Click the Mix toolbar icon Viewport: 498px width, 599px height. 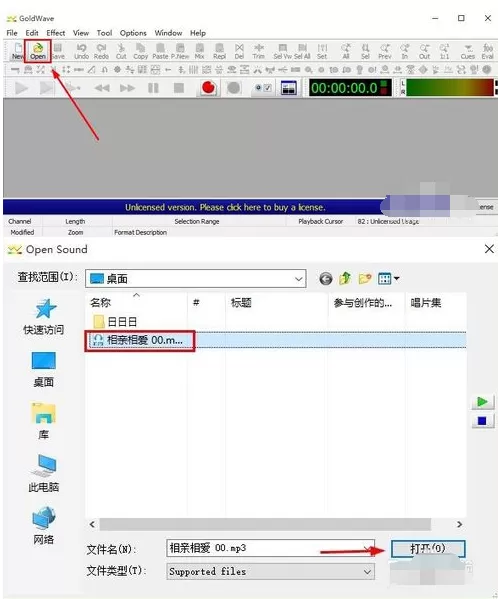click(x=199, y=51)
